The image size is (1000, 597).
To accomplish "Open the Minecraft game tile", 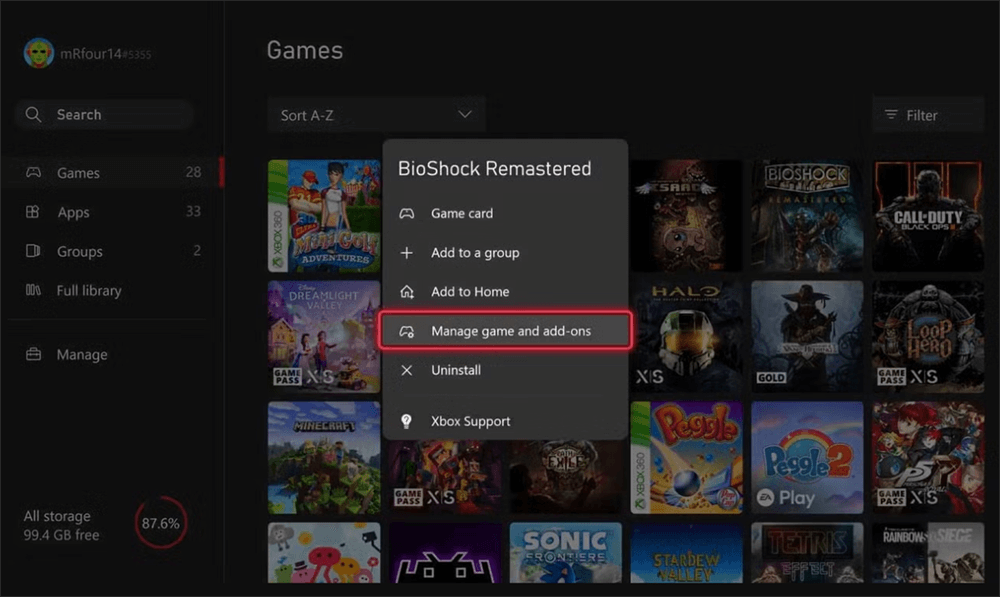I will [324, 457].
